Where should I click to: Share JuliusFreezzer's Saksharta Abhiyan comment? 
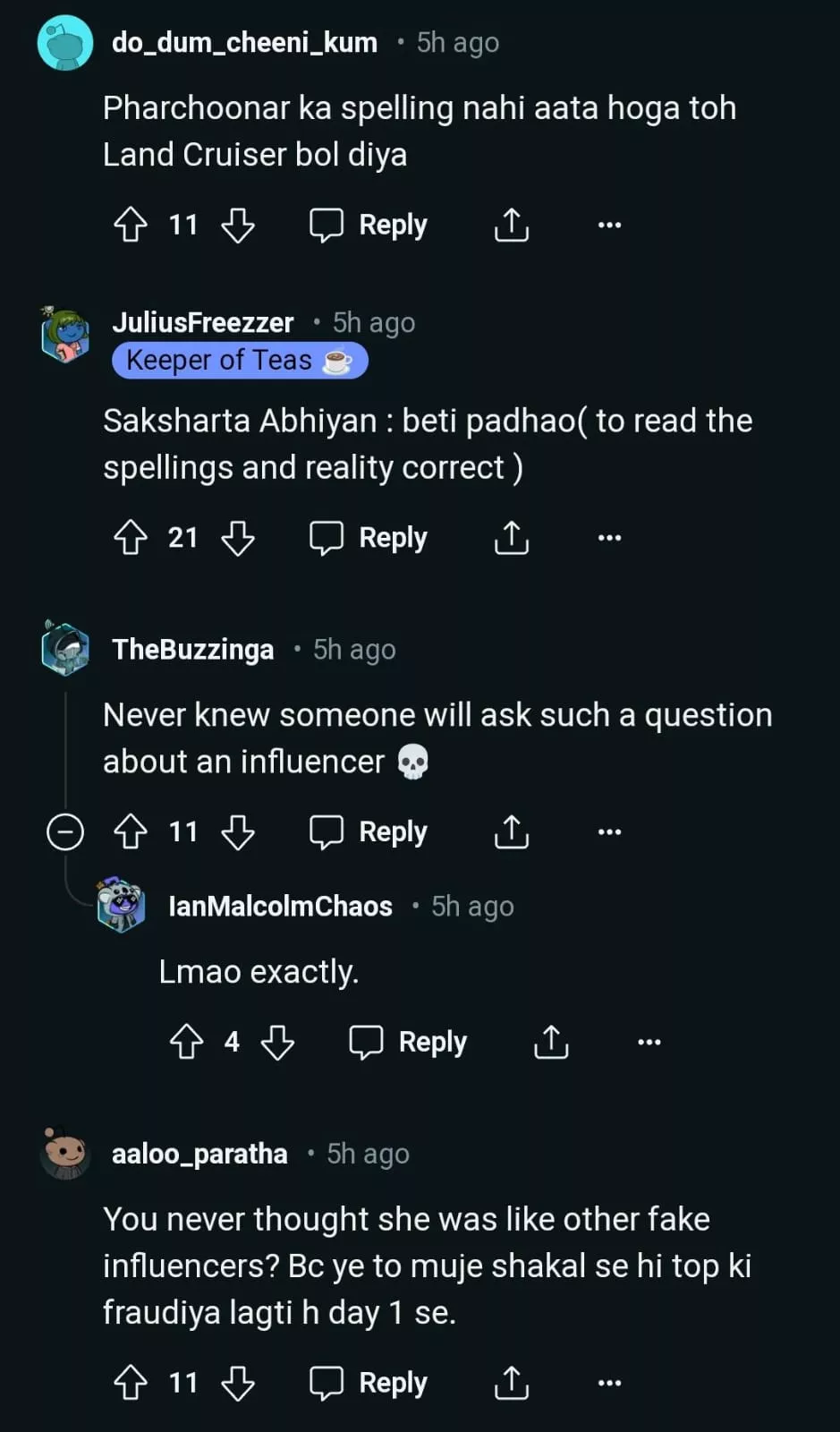point(512,538)
